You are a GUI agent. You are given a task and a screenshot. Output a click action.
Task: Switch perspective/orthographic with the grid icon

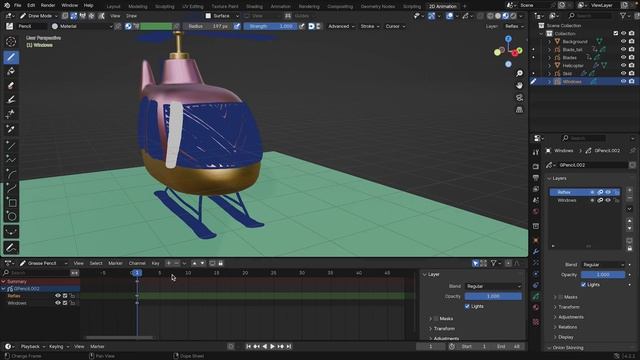point(519,110)
